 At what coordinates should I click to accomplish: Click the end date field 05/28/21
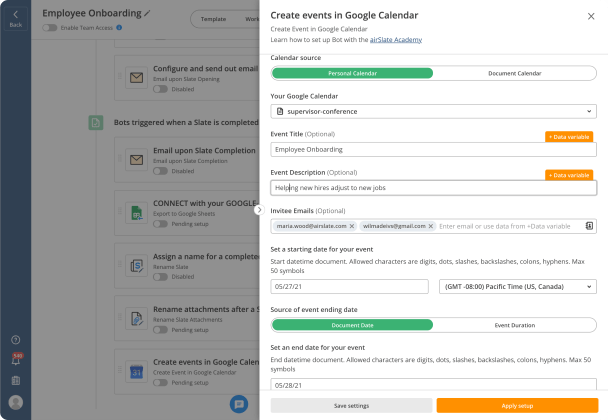pos(434,384)
